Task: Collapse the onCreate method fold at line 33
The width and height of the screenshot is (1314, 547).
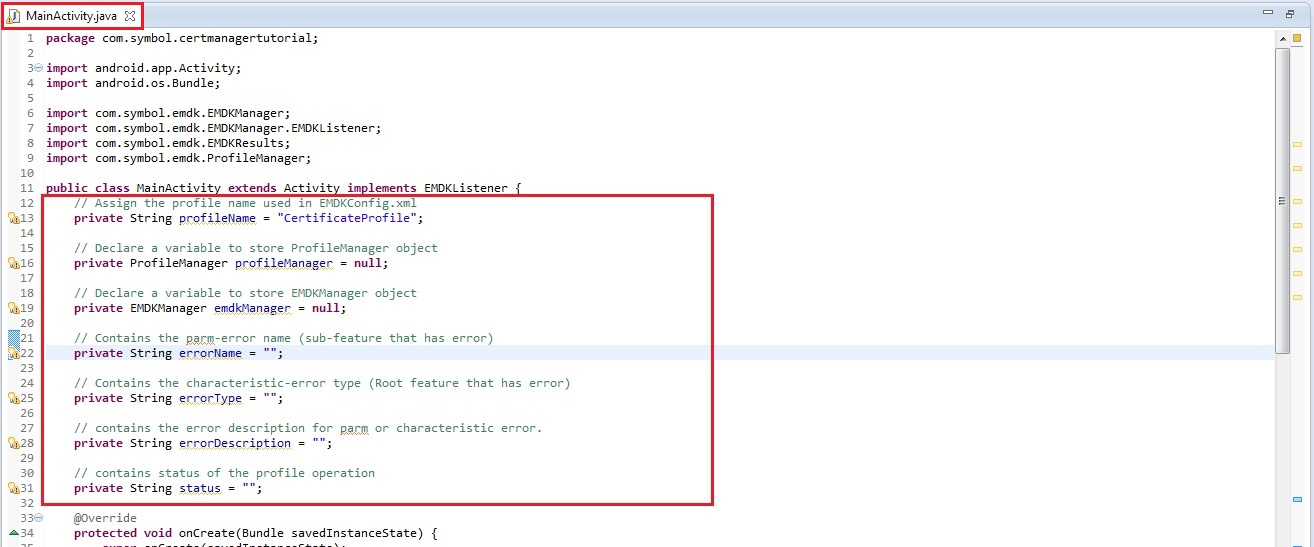Action: [38, 518]
